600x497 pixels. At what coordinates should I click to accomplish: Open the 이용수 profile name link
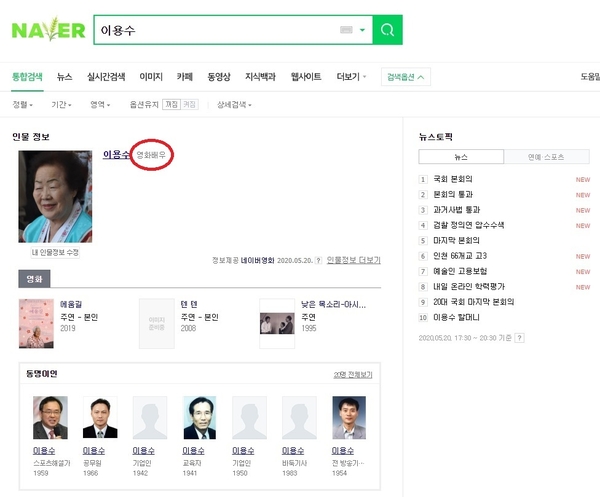pos(116,155)
